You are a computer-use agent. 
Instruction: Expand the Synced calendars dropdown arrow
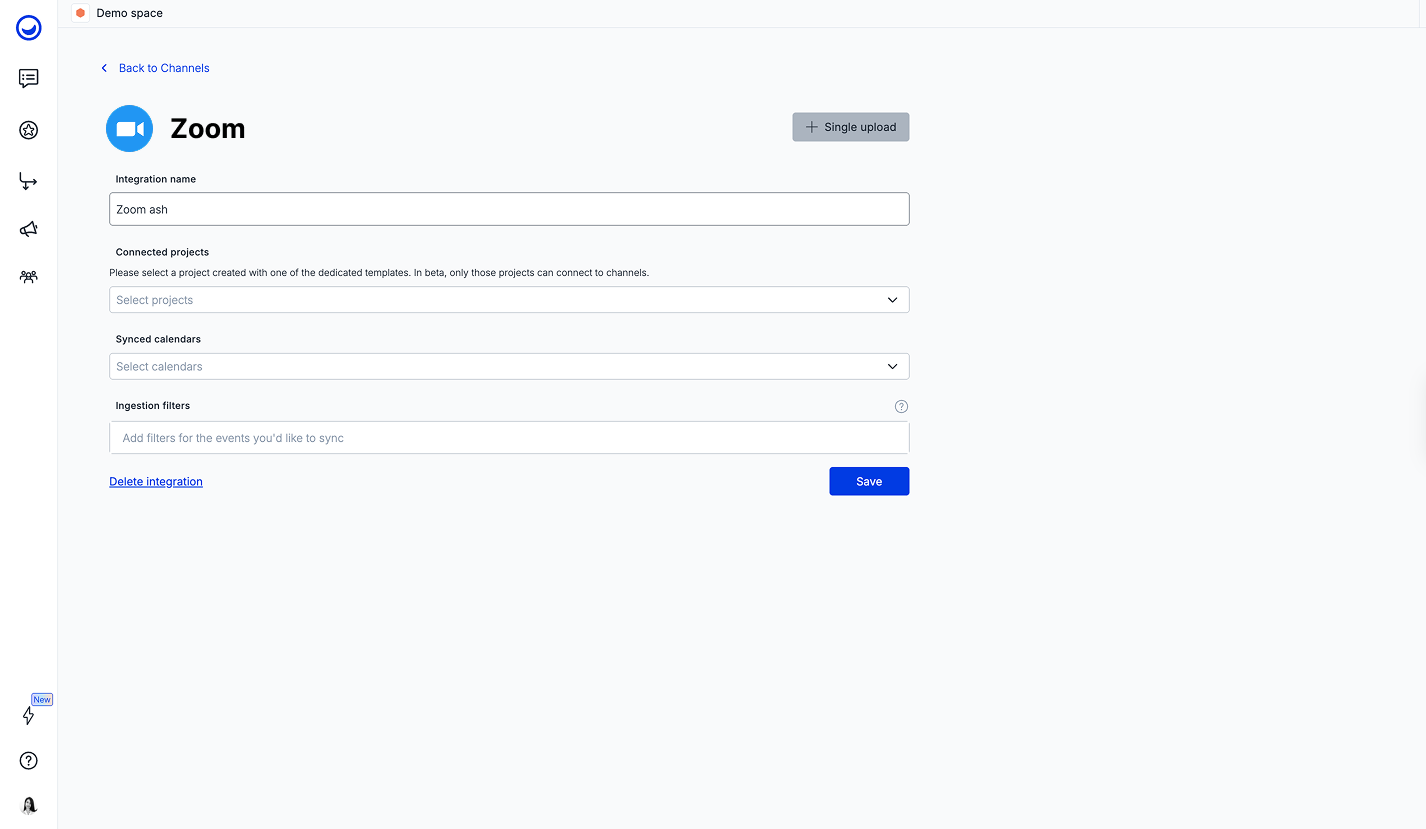(x=893, y=366)
